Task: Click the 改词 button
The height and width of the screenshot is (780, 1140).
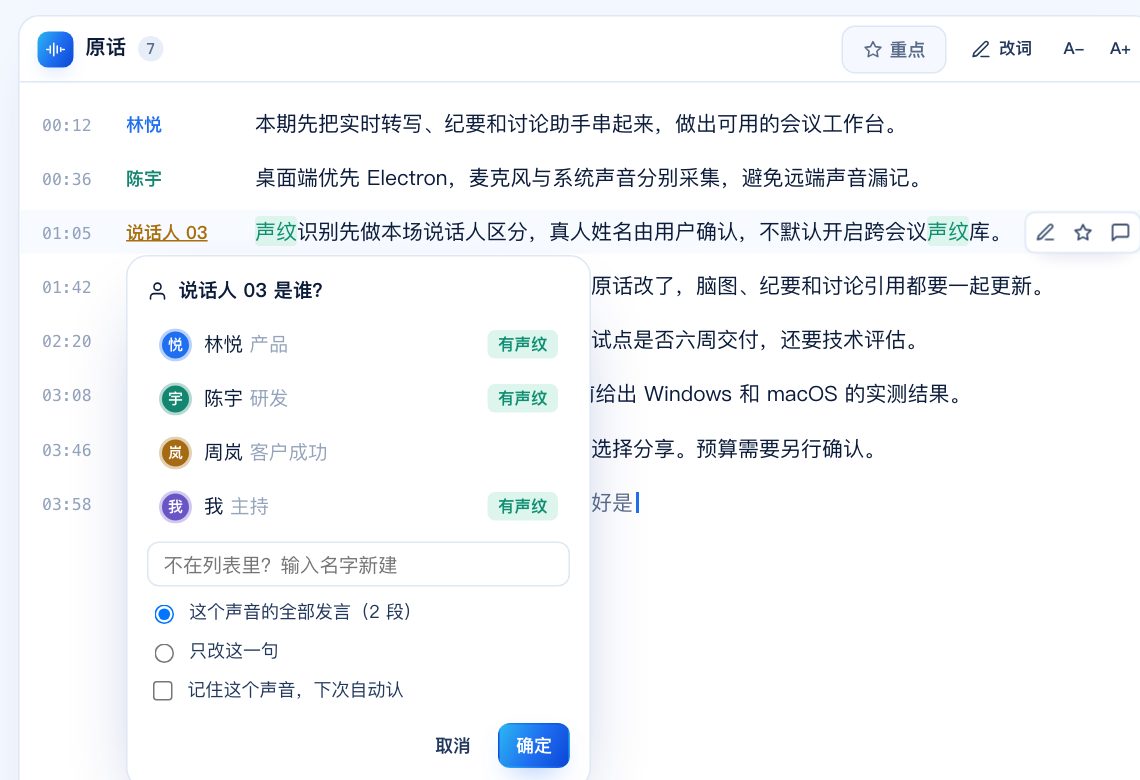Action: tap(1002, 49)
